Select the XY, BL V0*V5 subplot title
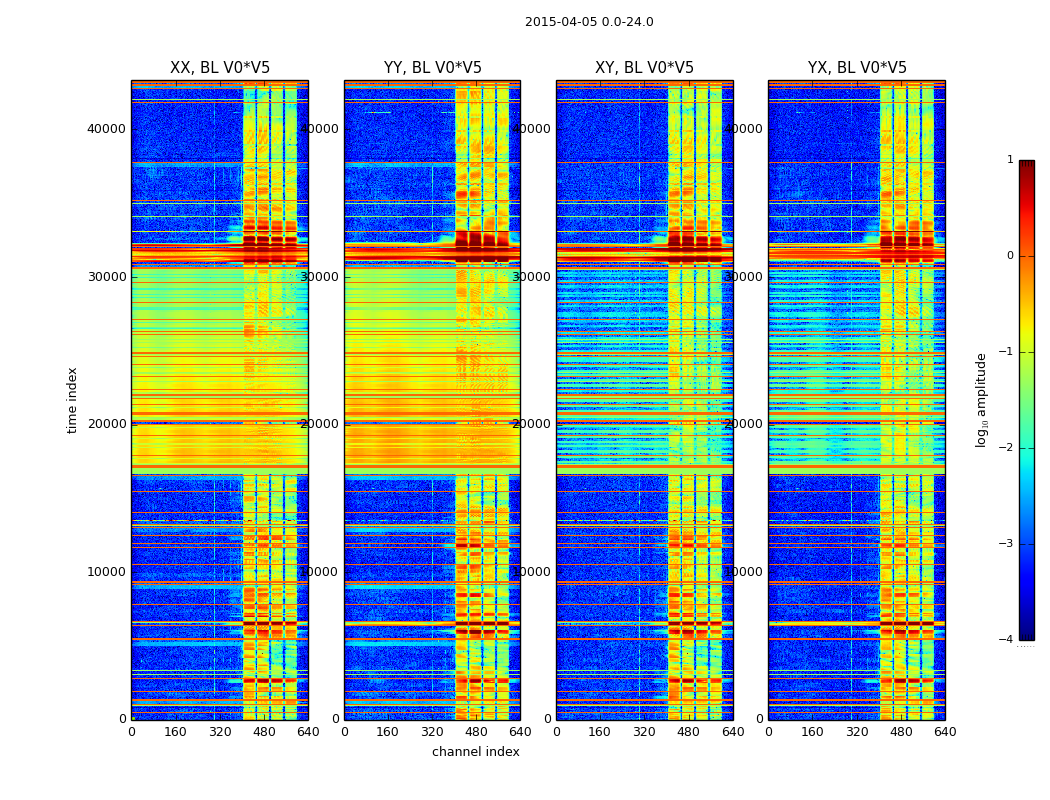Viewport: 1050px width, 800px height. coord(644,68)
